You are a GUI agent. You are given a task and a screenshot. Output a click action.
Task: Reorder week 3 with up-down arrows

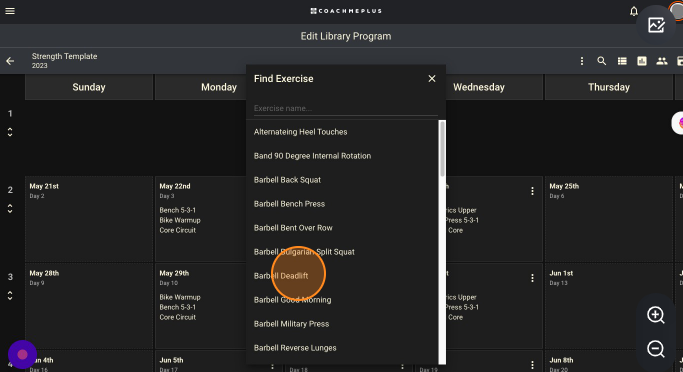tap(10, 295)
